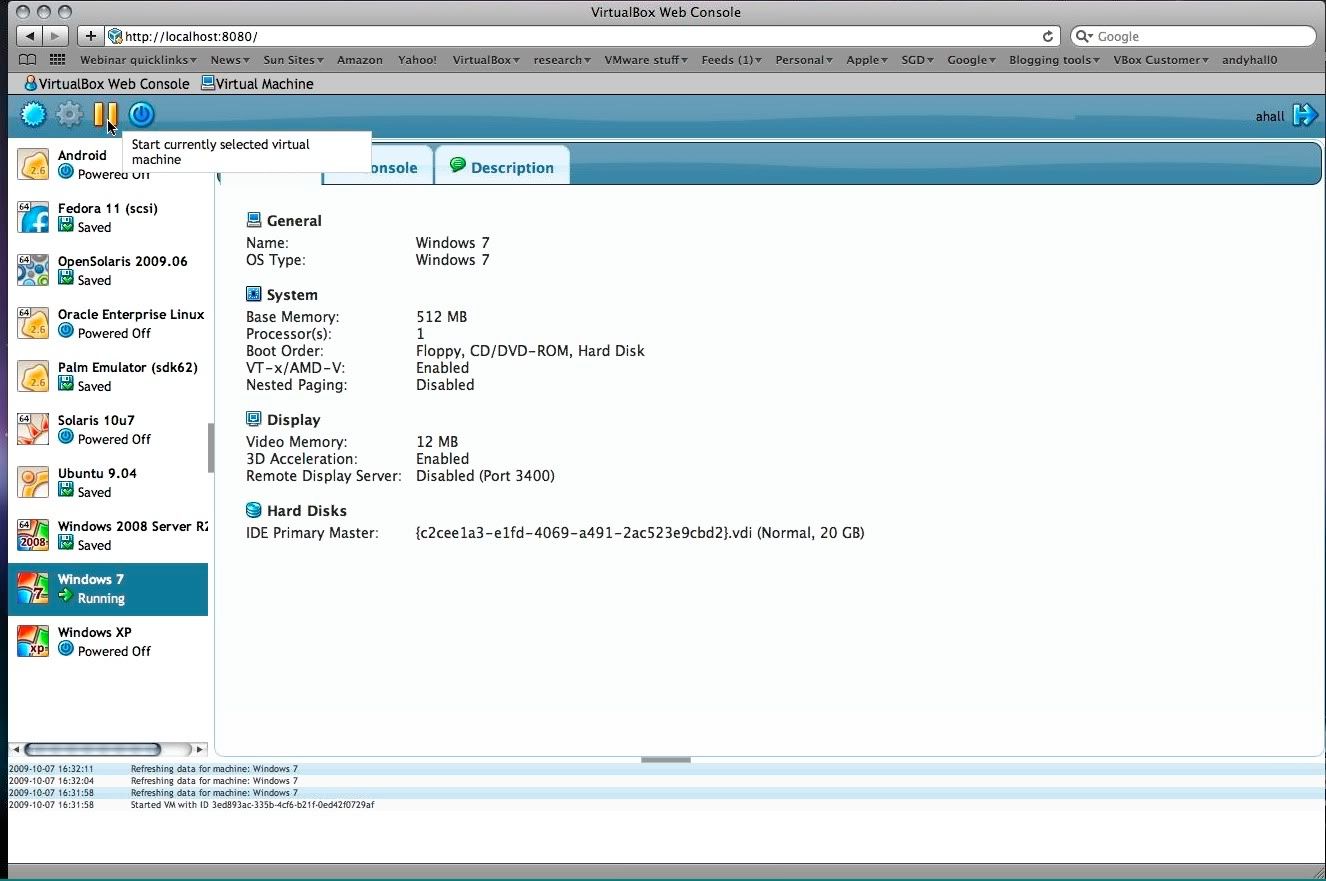Click the Windows 2008 Server OS icon

point(33,535)
